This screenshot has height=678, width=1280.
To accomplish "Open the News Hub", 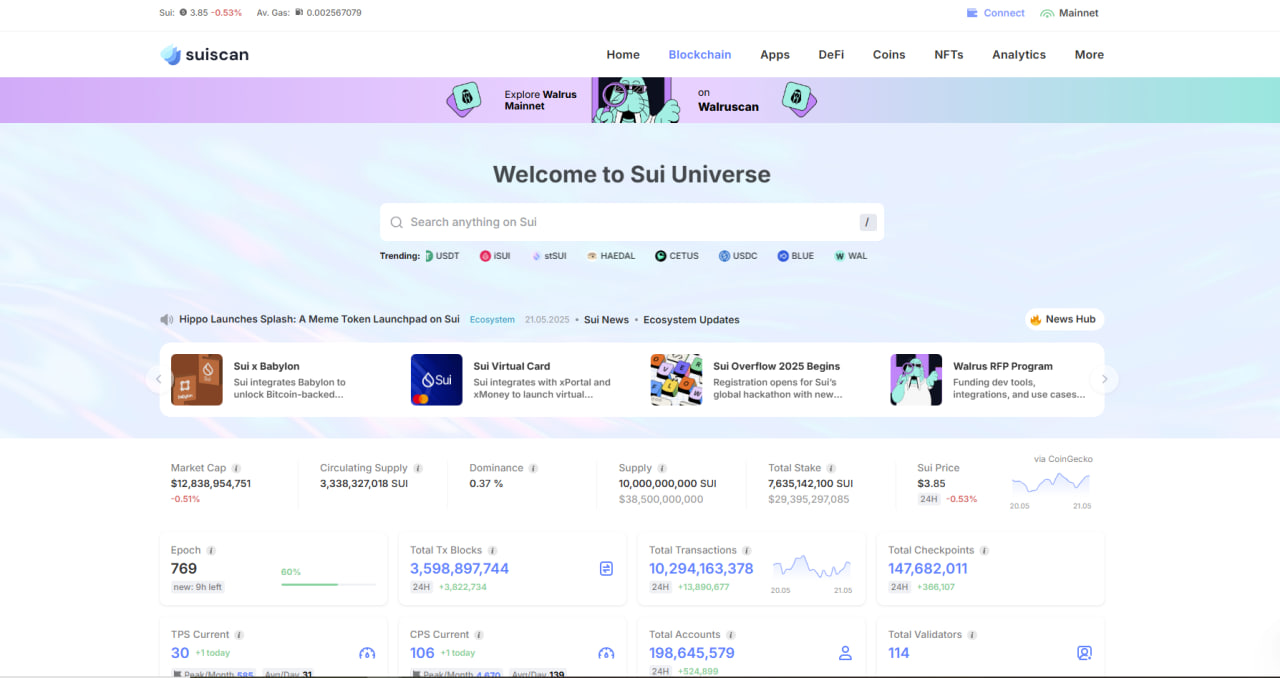I will tap(1064, 319).
